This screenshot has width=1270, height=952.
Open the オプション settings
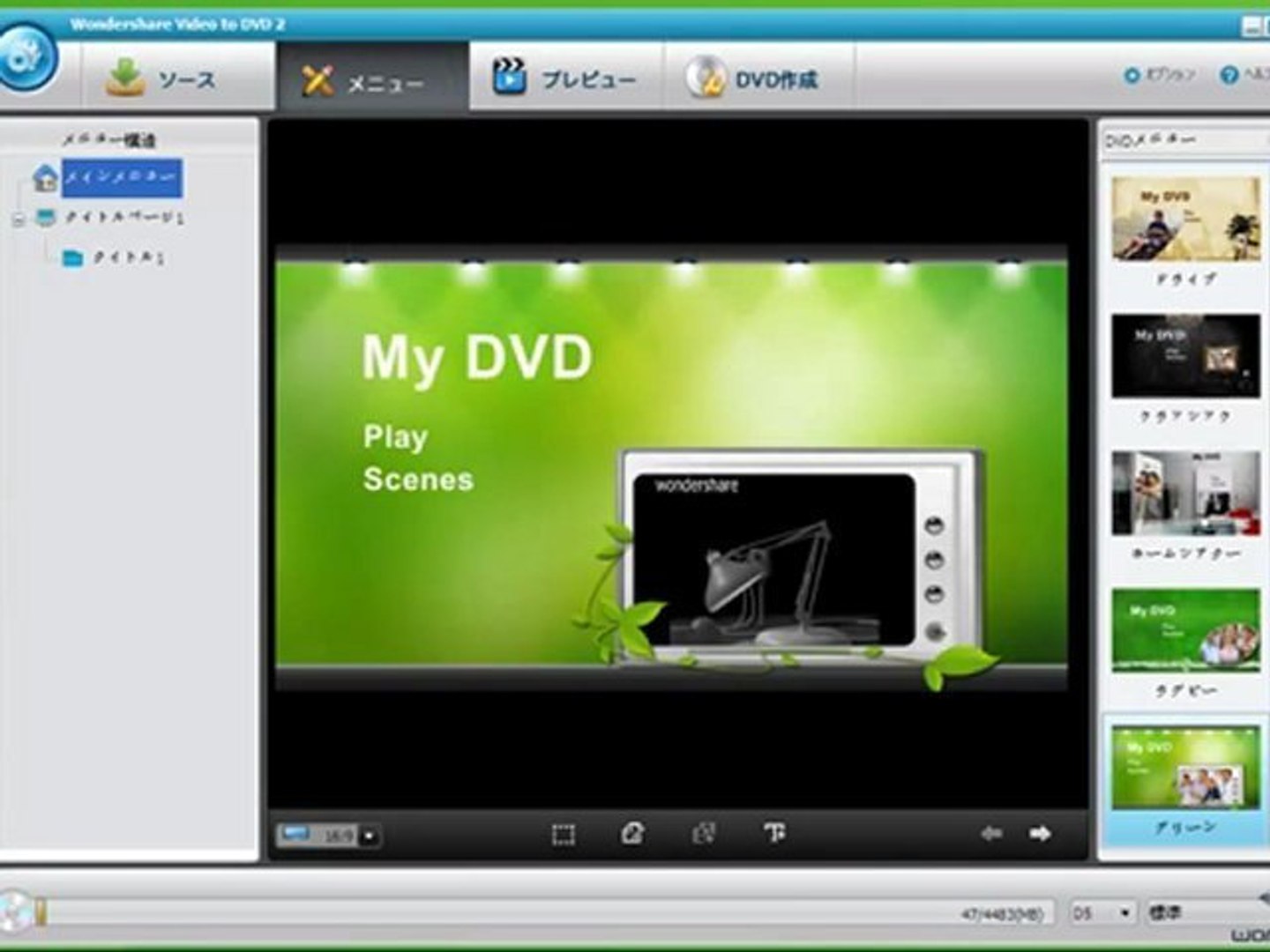[x=1161, y=75]
